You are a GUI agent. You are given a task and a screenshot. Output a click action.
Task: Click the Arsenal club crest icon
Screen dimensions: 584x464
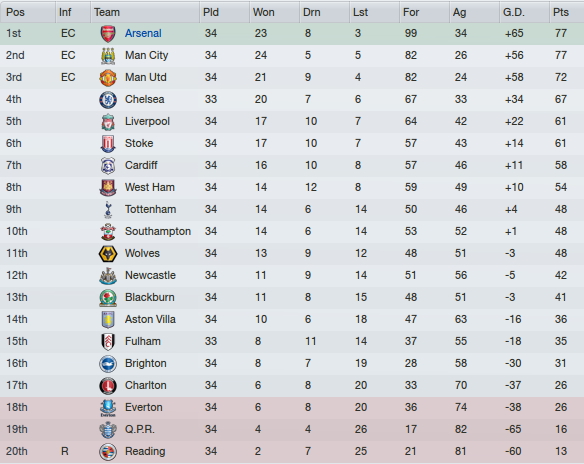click(x=108, y=34)
